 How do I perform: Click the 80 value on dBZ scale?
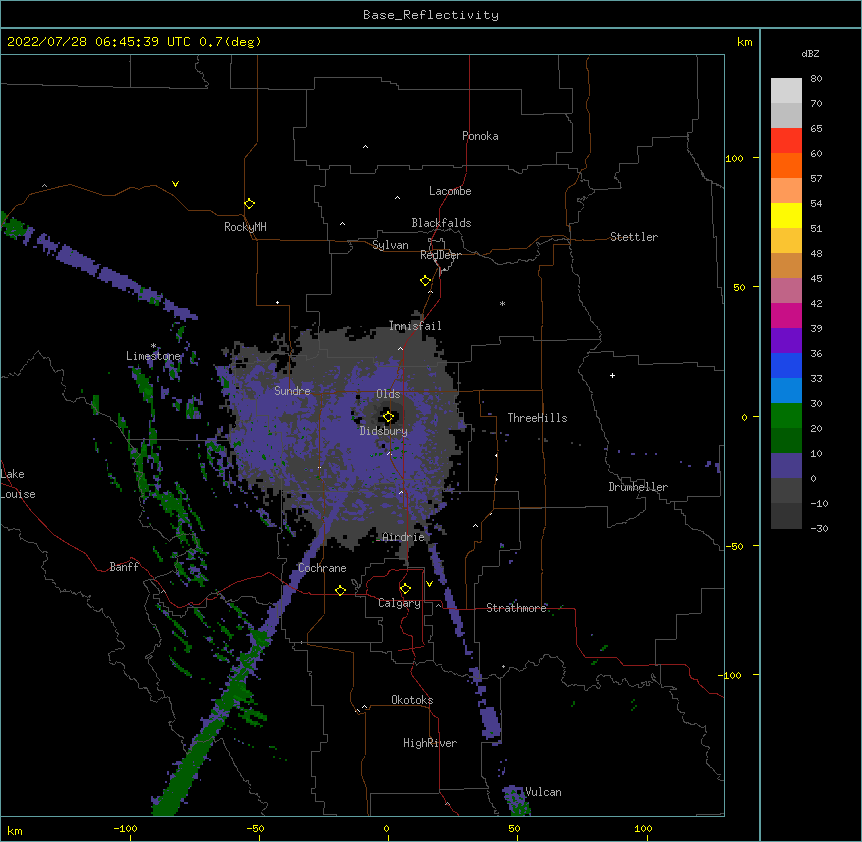pyautogui.click(x=816, y=79)
